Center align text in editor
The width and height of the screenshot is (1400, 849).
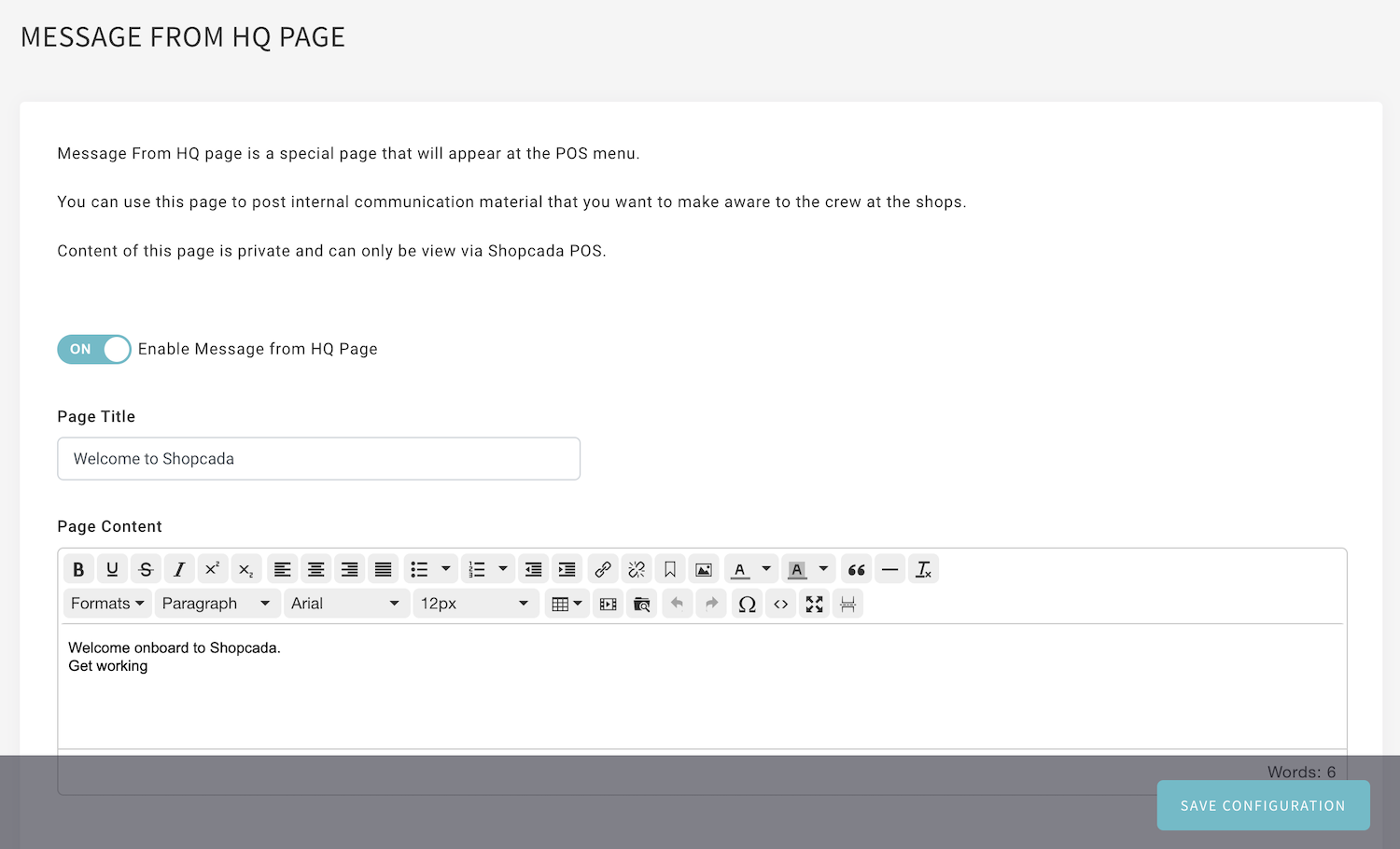pyautogui.click(x=315, y=569)
